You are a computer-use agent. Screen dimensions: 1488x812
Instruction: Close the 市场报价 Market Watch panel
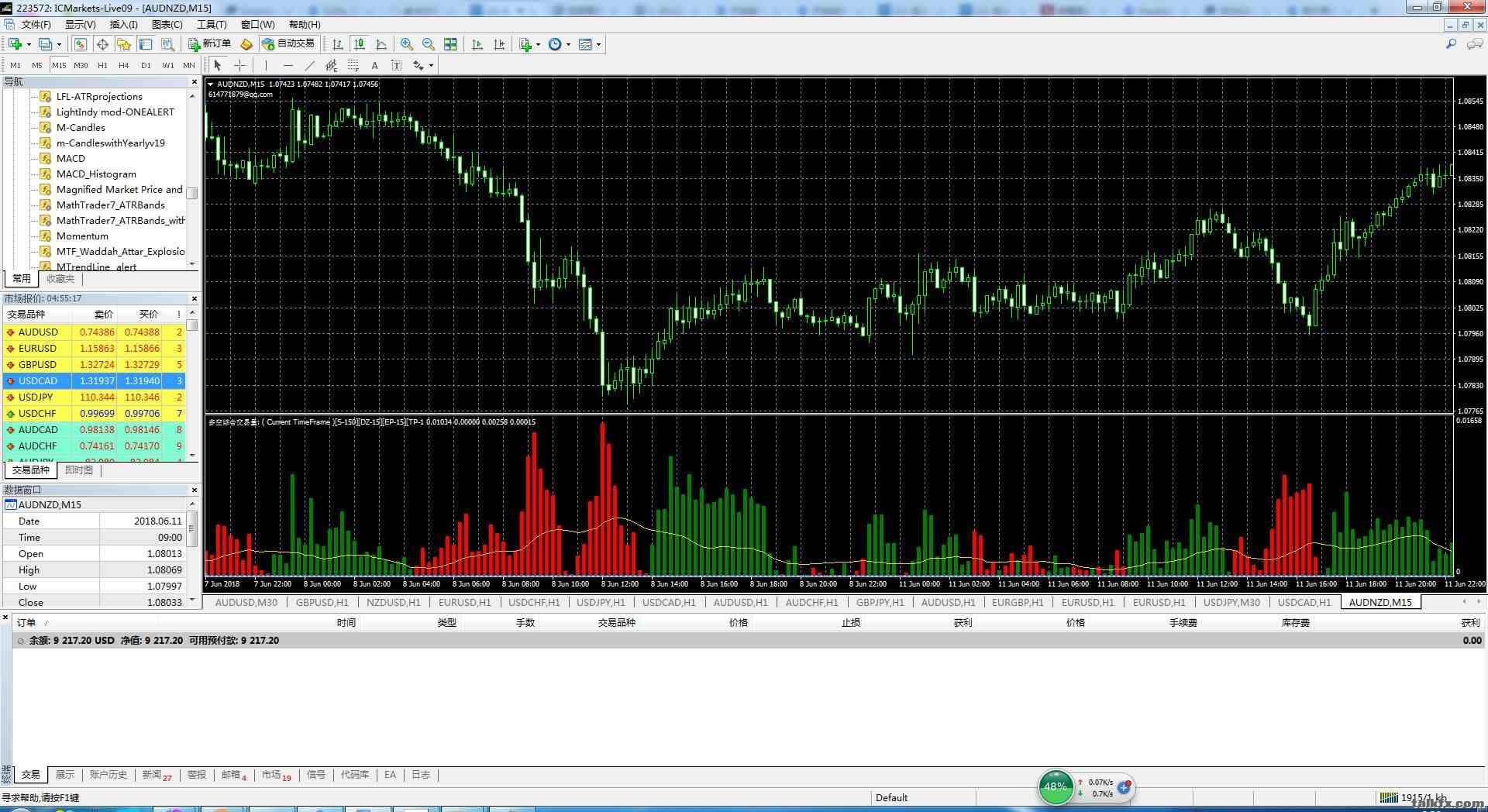[x=194, y=298]
